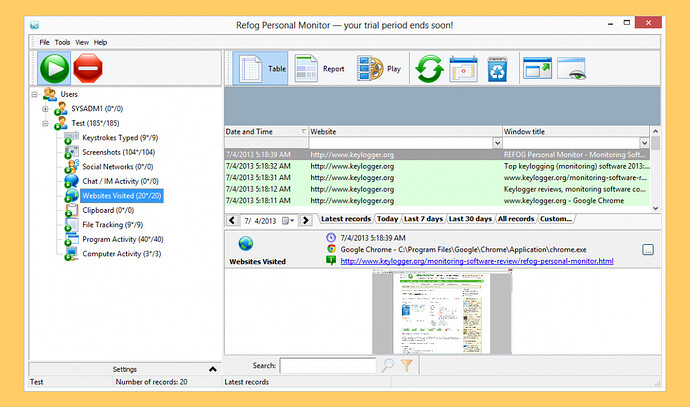Open the Website column filter dropdown
The height and width of the screenshot is (407, 690).
(496, 143)
